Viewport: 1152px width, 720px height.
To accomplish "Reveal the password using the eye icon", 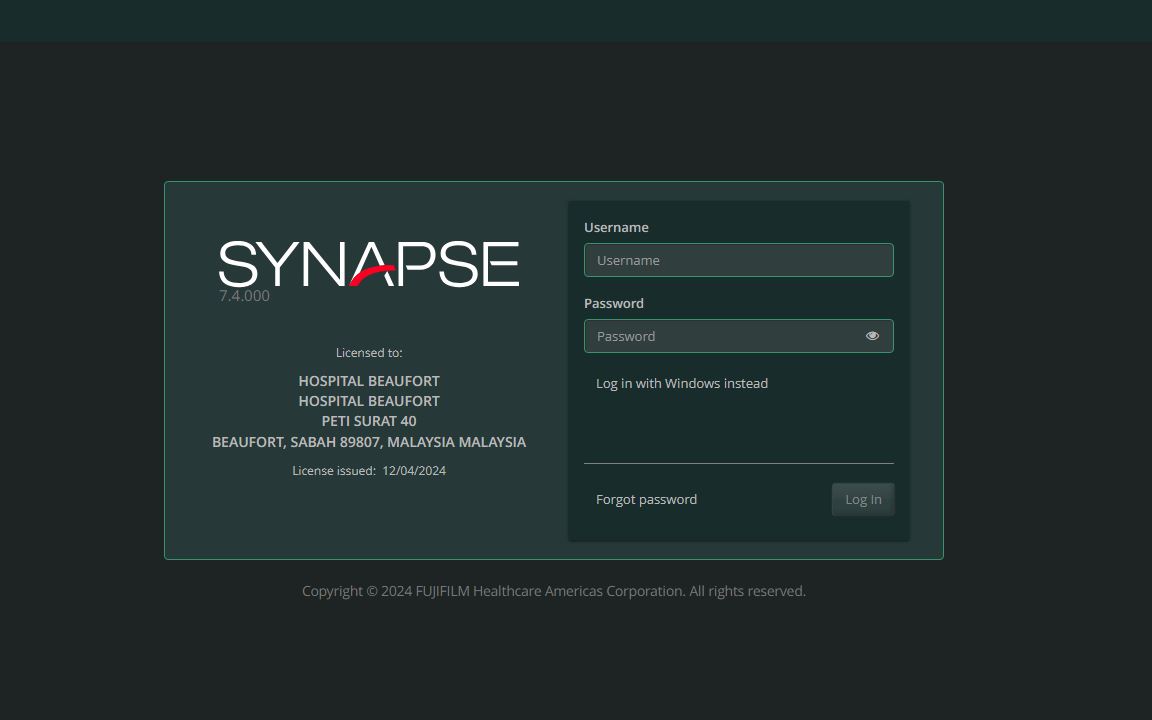I will pos(871,336).
